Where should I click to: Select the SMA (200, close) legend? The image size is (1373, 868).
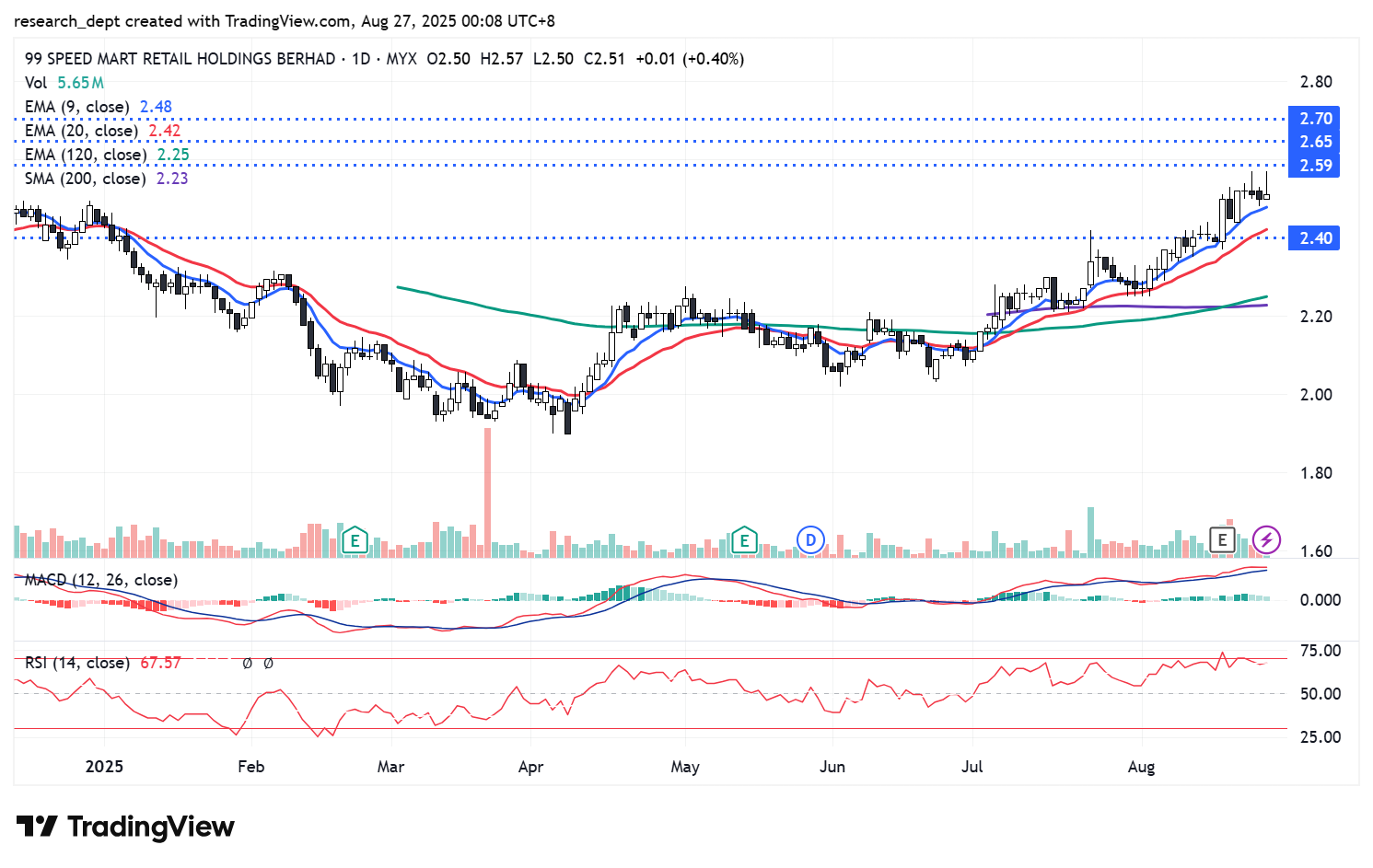(107, 179)
